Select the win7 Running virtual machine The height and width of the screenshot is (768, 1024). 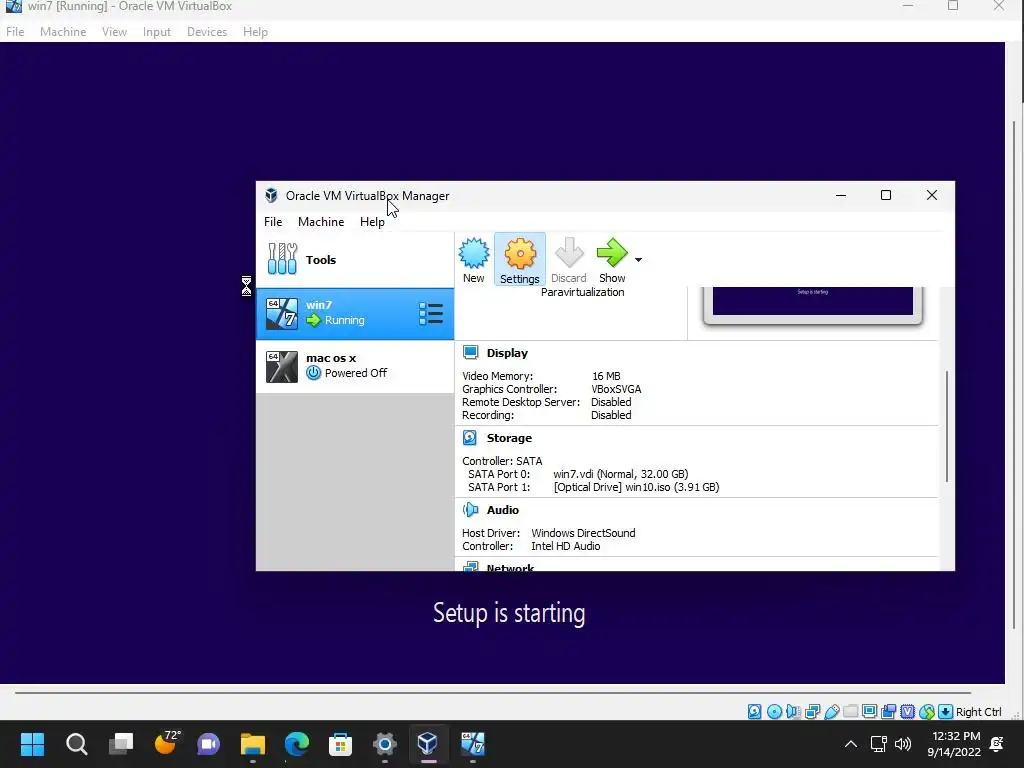coord(355,313)
